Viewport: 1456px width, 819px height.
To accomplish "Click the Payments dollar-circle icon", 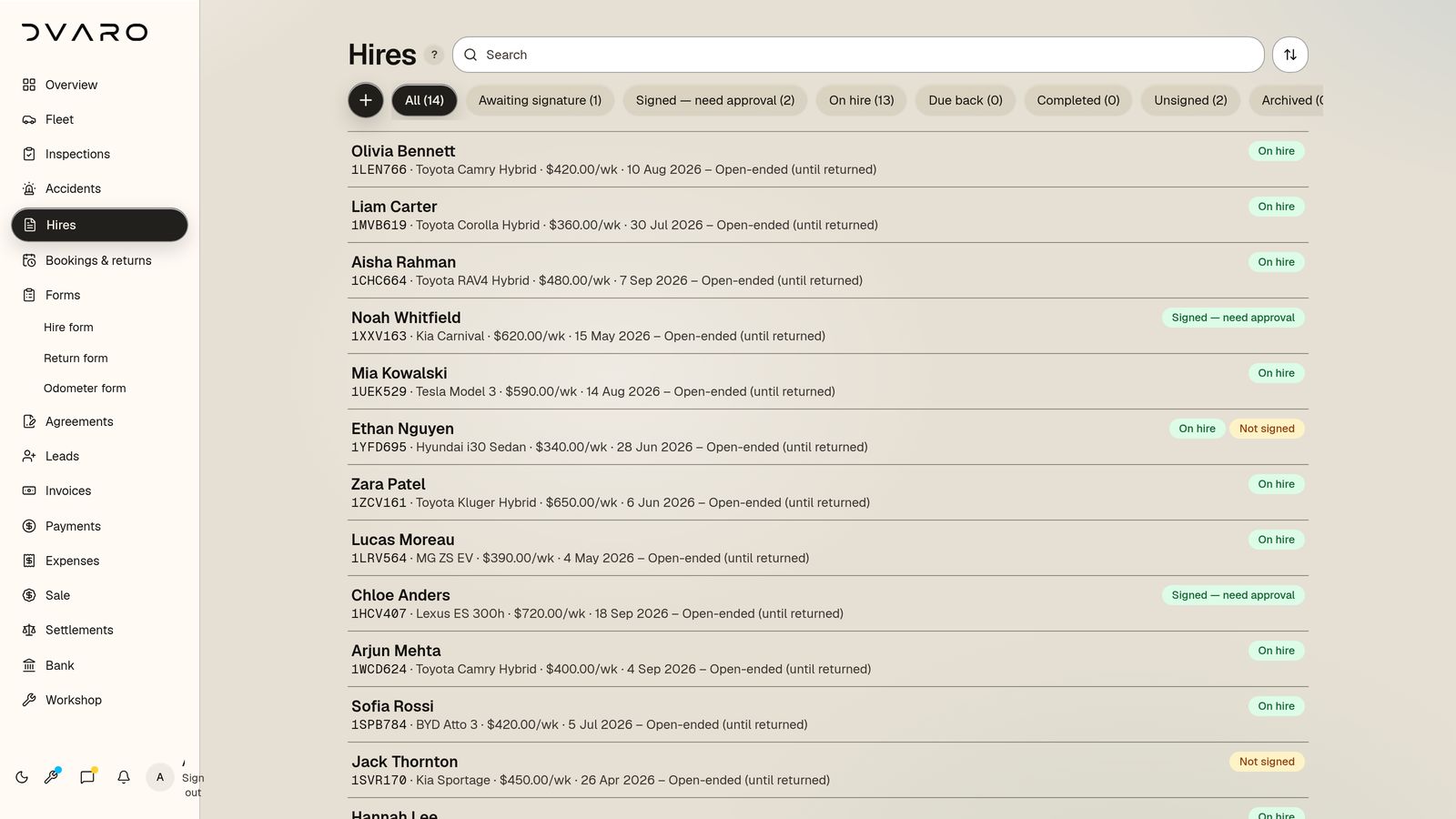I will pos(29,526).
